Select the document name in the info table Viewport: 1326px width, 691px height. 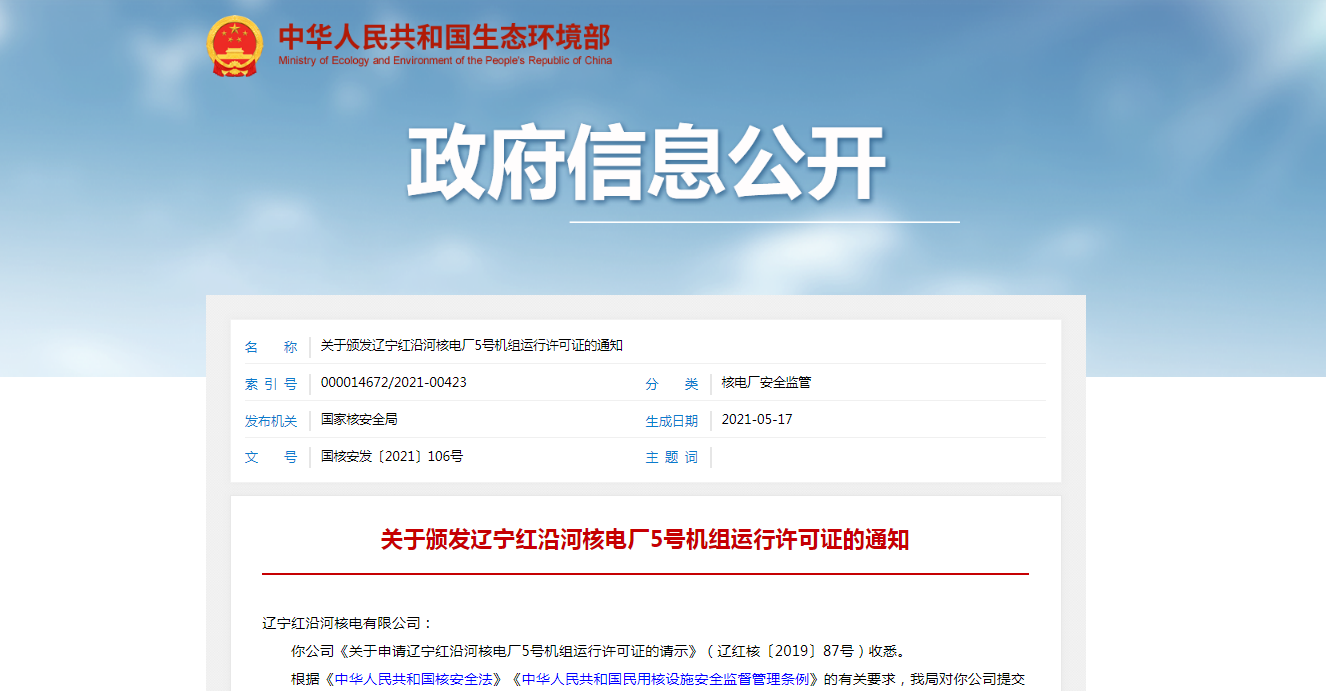coord(472,346)
